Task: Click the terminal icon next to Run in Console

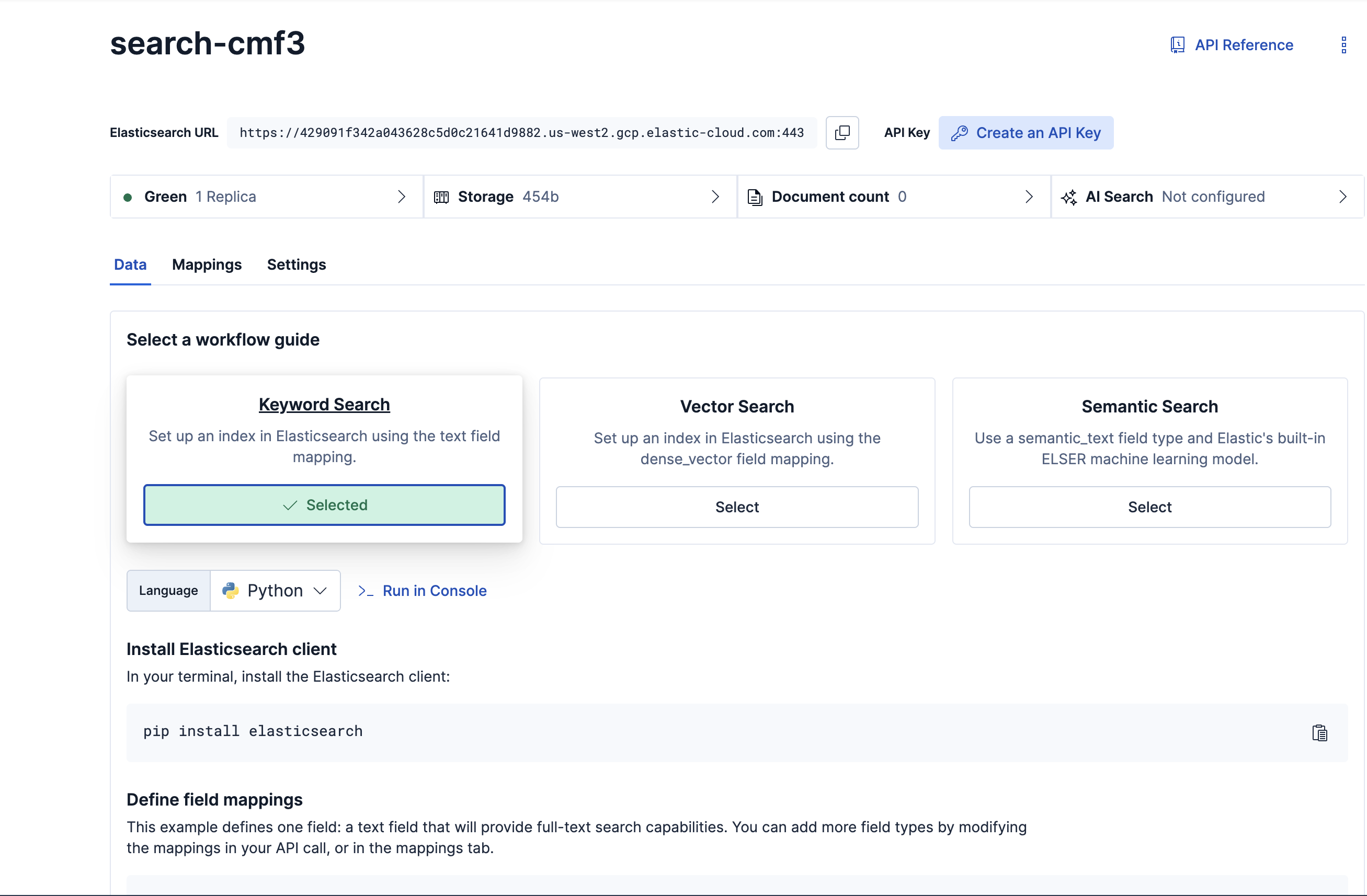Action: point(366,591)
